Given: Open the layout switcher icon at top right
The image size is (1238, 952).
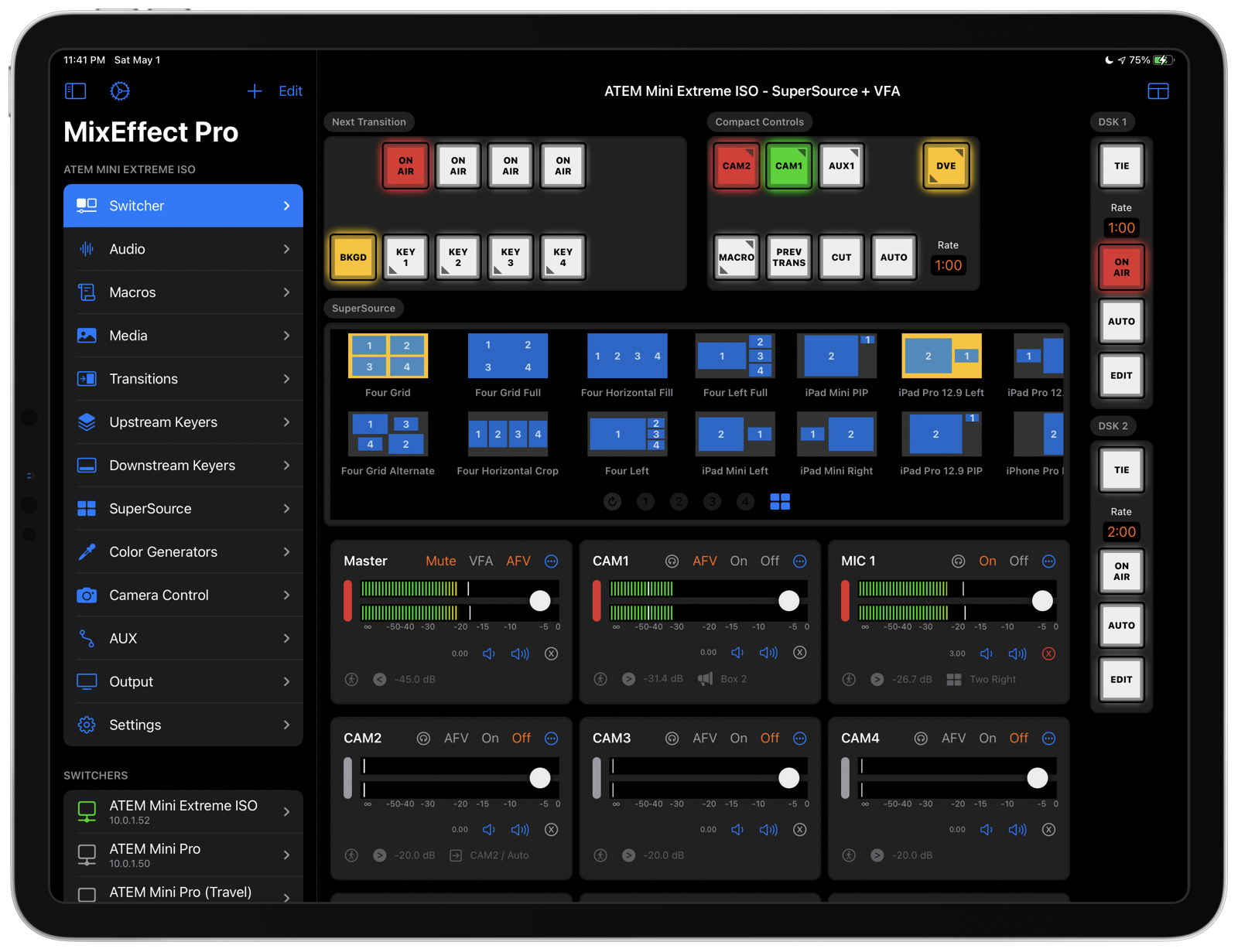Looking at the screenshot, I should click(x=1158, y=91).
